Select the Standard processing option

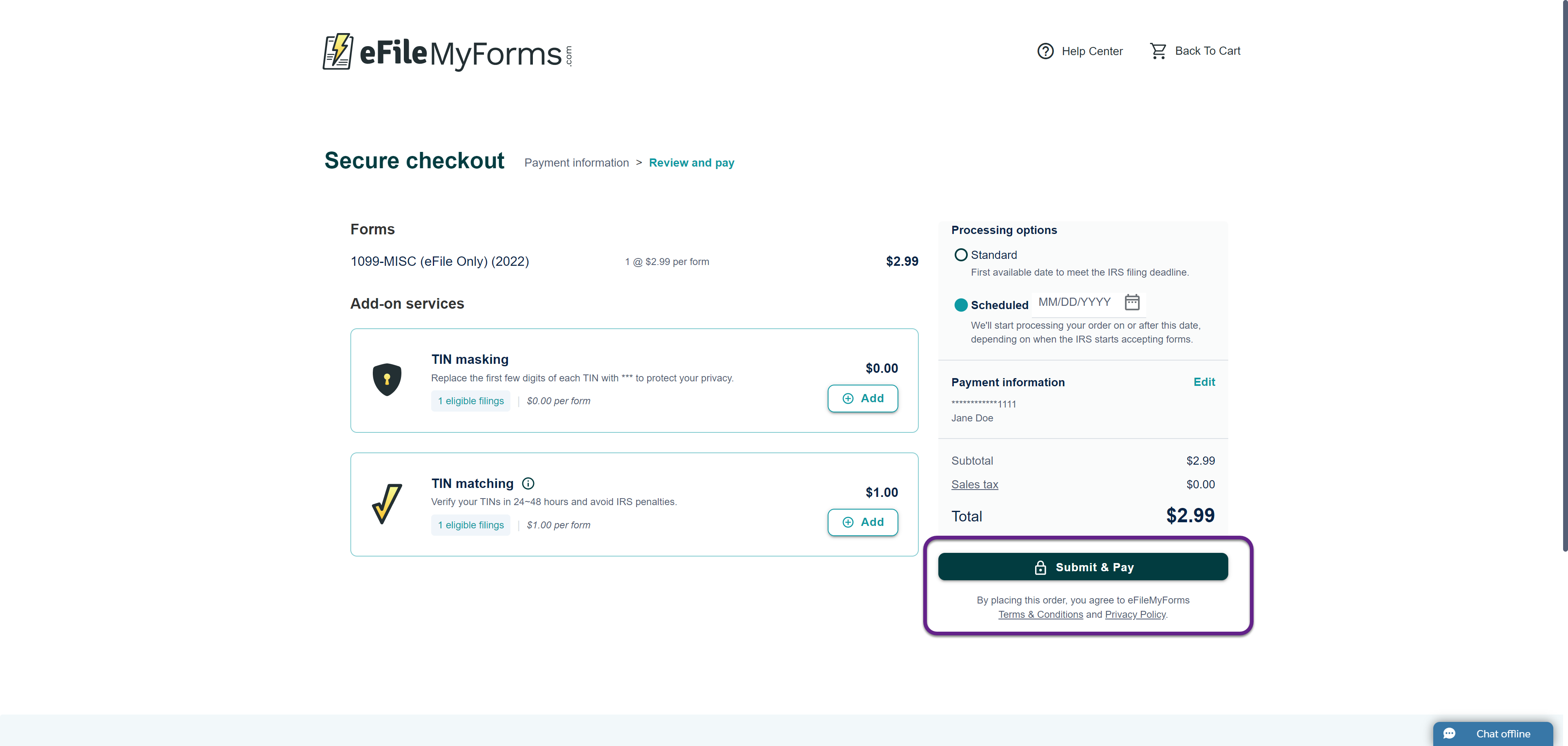point(960,255)
